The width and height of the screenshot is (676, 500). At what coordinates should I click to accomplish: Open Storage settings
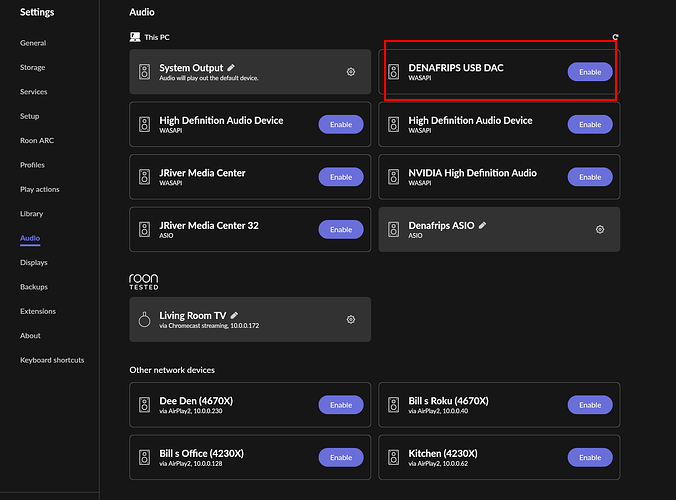32,67
